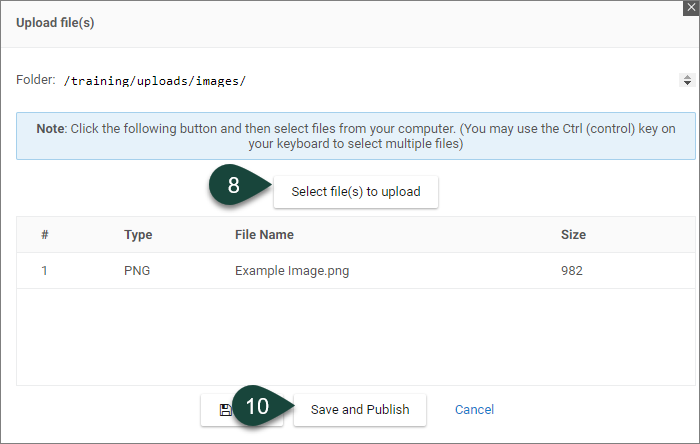Click the Size column header
The image size is (700, 444).
click(573, 235)
